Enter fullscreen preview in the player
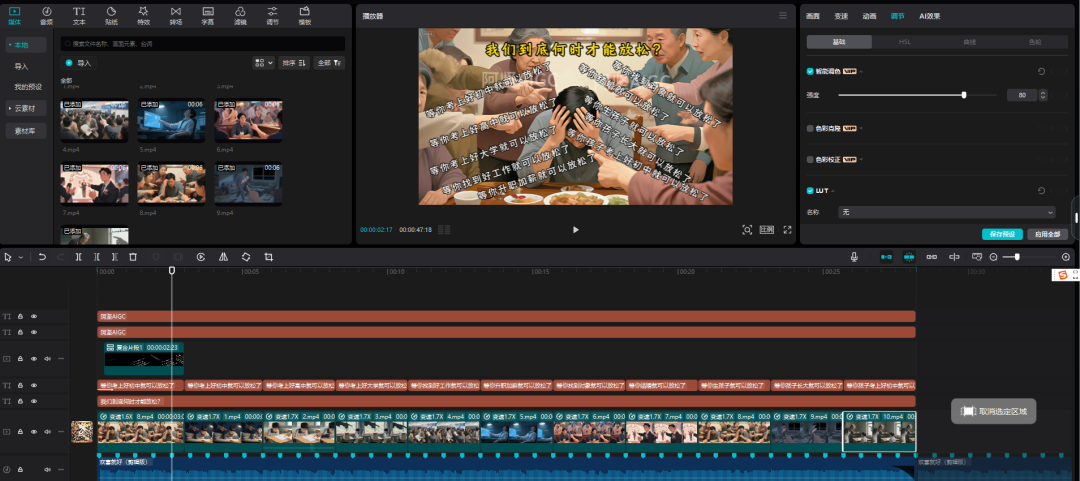 (787, 229)
